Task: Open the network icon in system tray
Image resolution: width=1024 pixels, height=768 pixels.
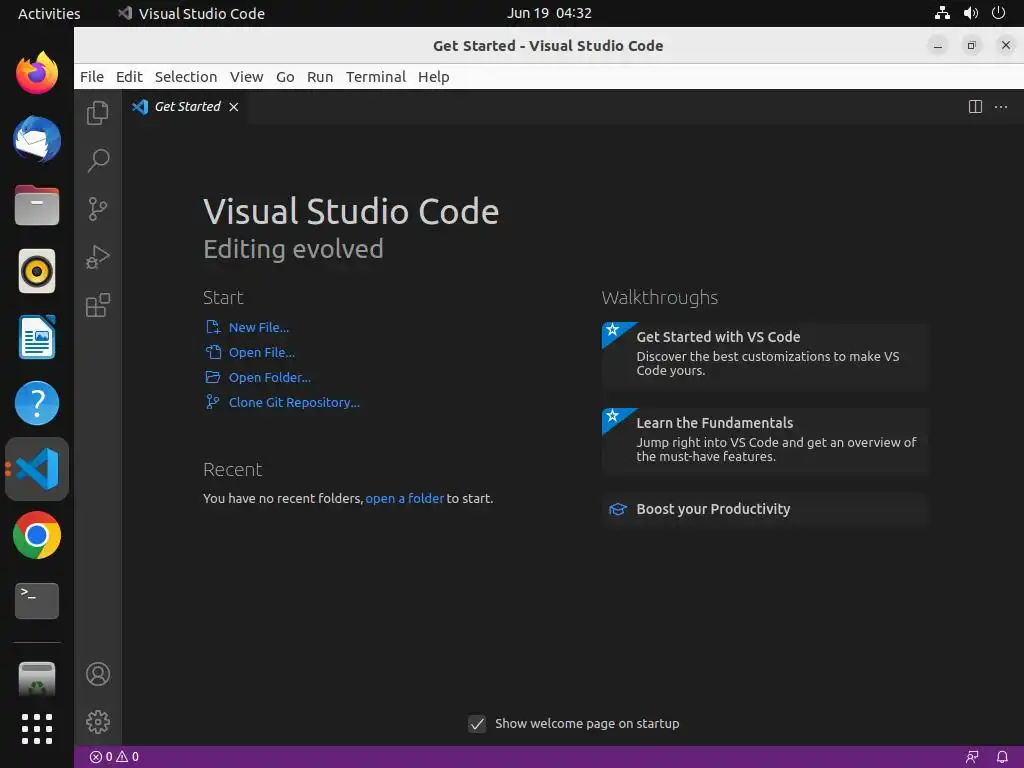Action: point(942,13)
